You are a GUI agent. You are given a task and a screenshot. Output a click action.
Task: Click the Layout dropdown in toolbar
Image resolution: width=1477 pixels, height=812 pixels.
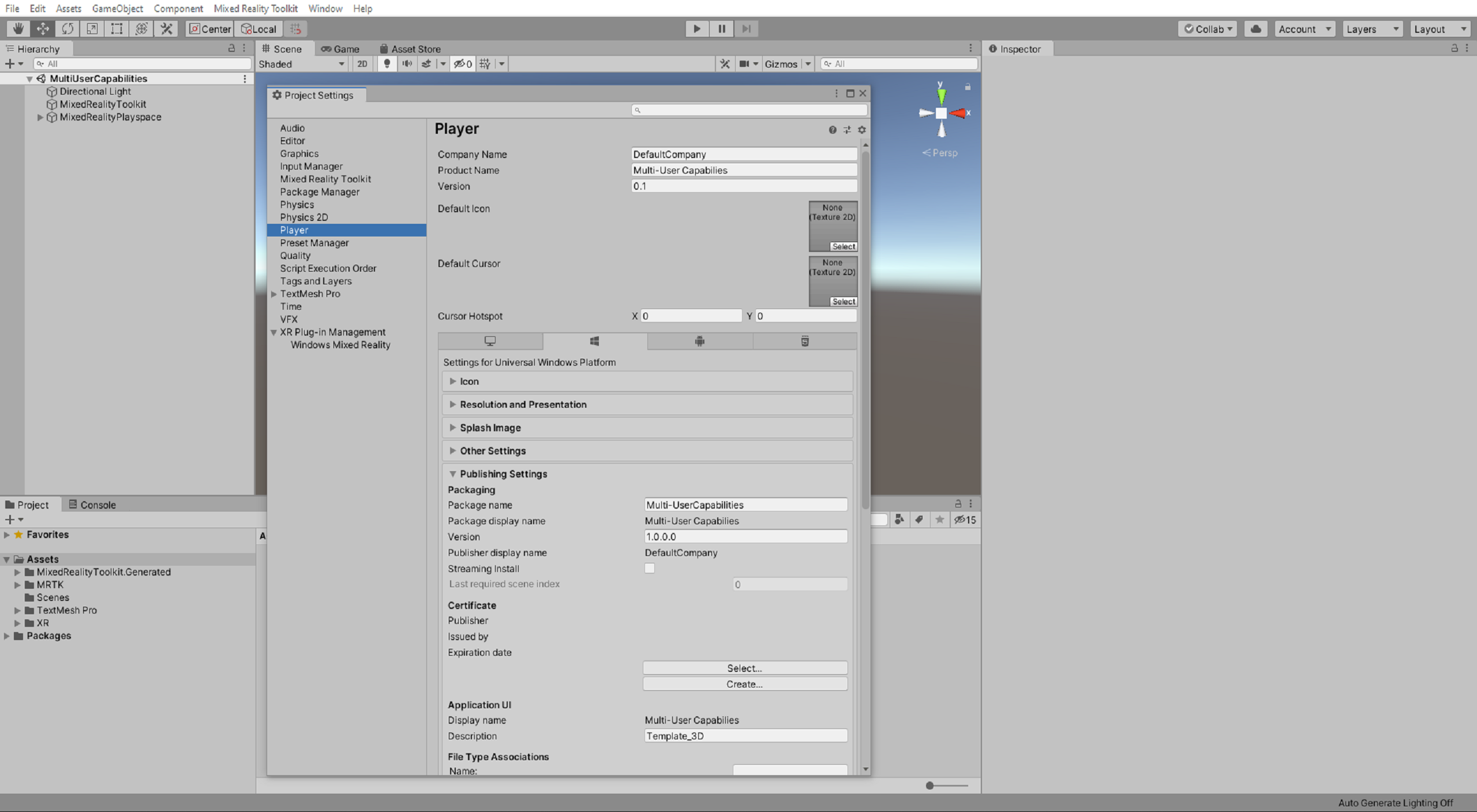[x=1437, y=28]
